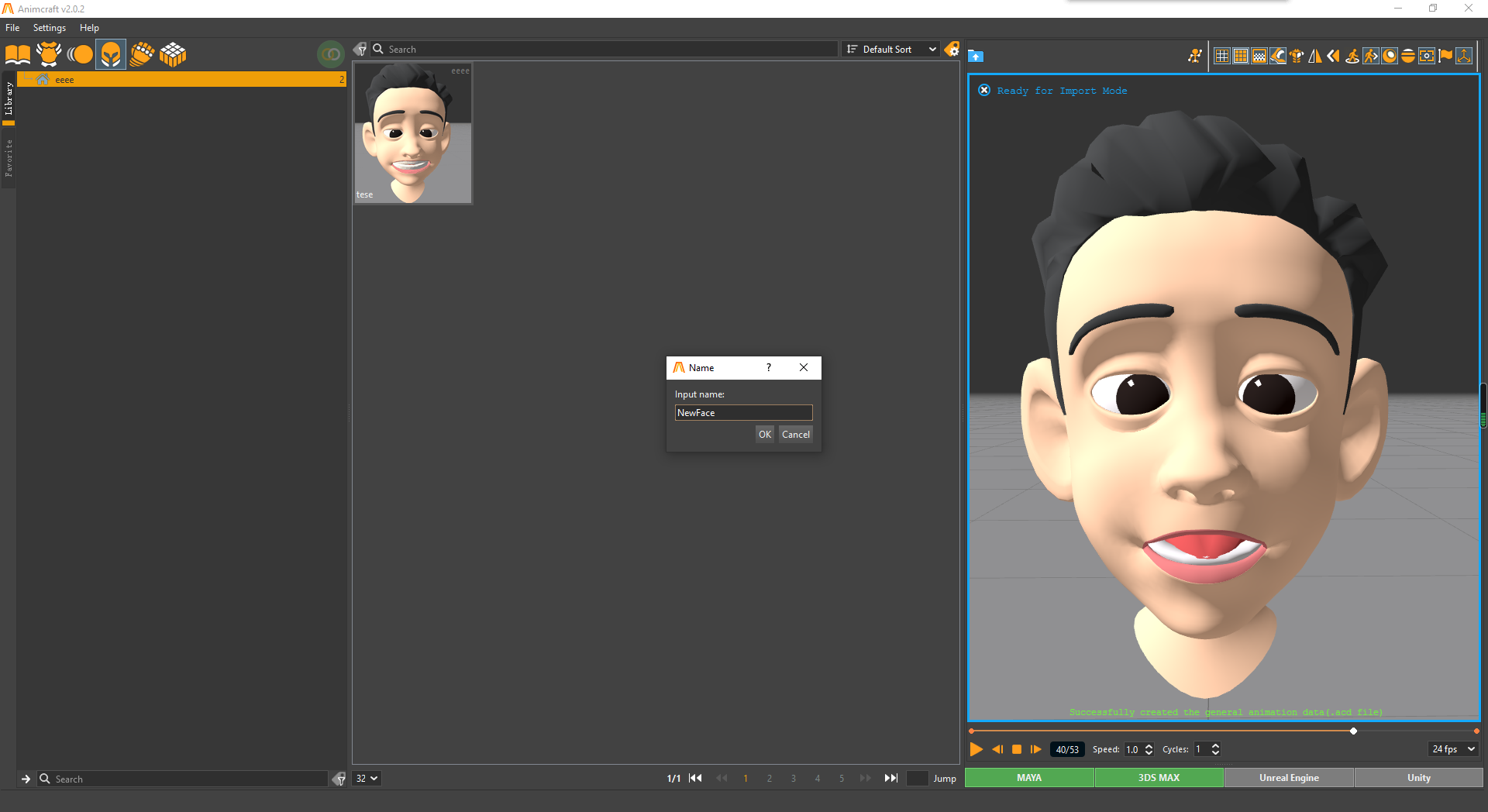Viewport: 1488px width, 812px height.
Task: Stop the animation playback
Action: 1017,749
